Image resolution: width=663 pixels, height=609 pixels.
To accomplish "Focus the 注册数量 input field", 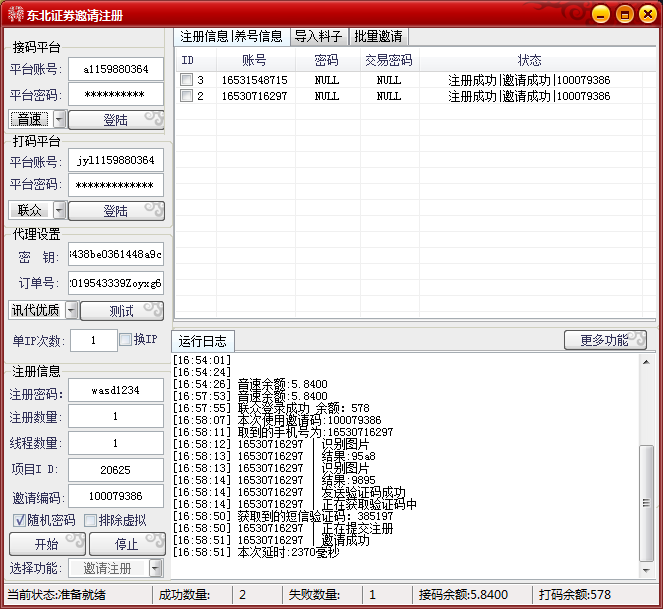I will [116, 416].
